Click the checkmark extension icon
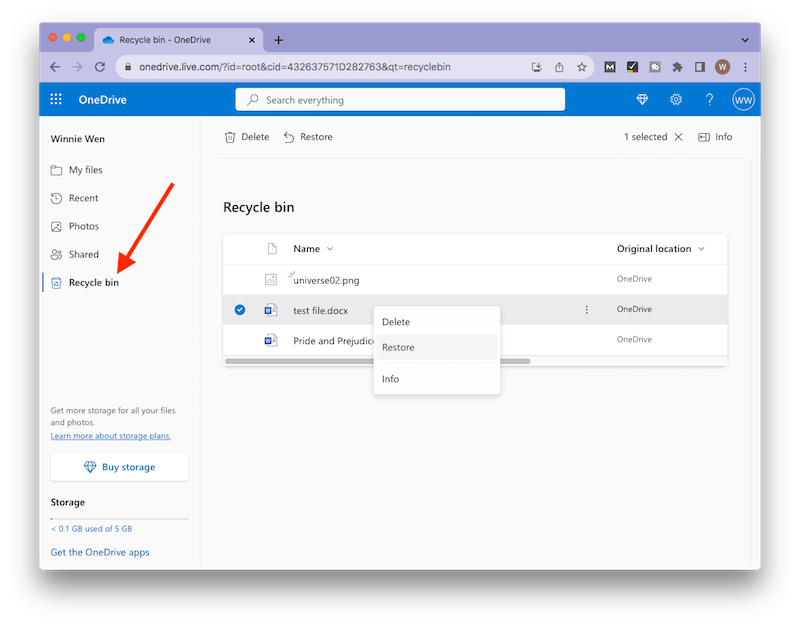 pos(632,67)
